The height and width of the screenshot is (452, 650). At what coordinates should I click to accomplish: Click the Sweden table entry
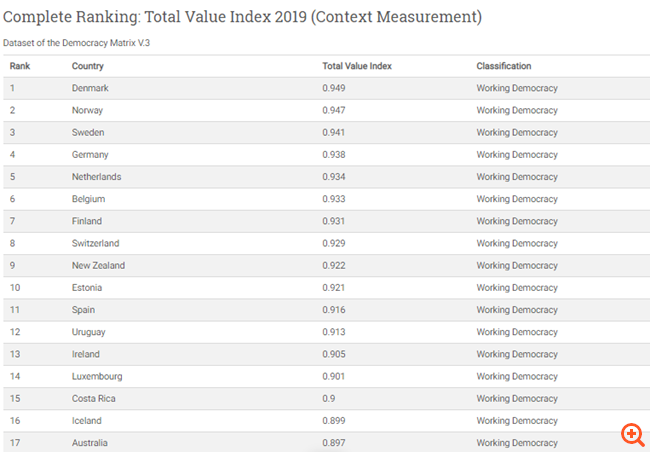pos(88,132)
